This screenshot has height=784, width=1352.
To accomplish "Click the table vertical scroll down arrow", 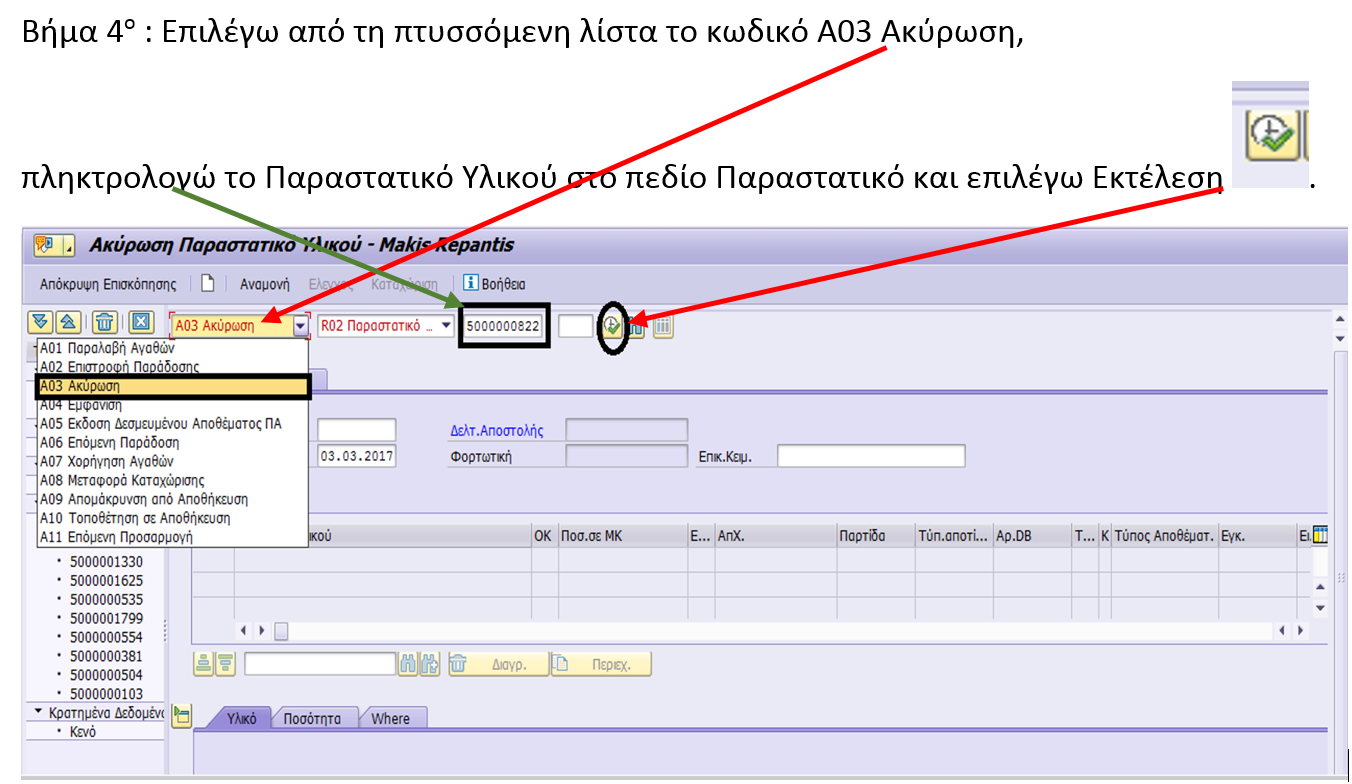I will (1319, 607).
